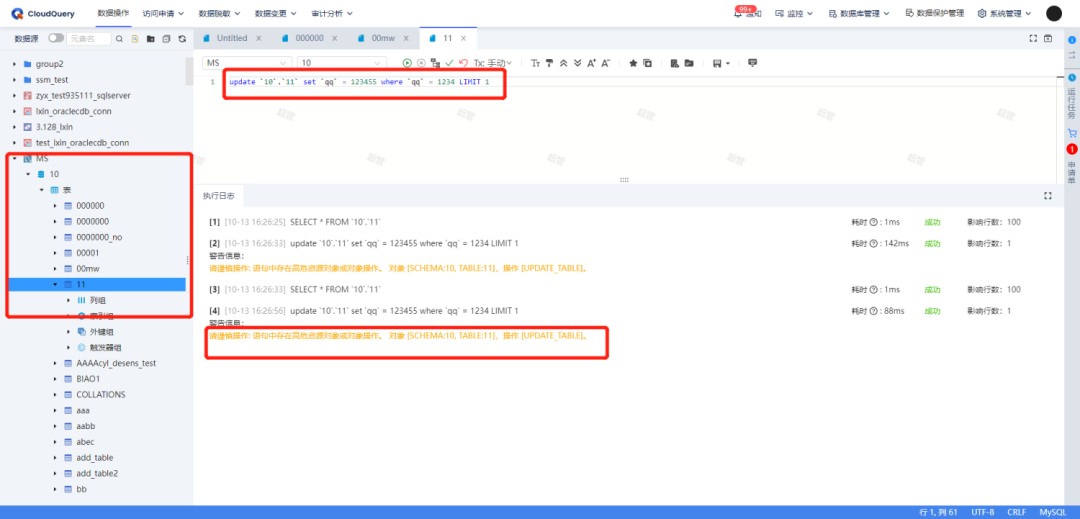Viewport: 1080px width, 519px height.
Task: Click the CloudQuery logo
Action: [x=43, y=13]
